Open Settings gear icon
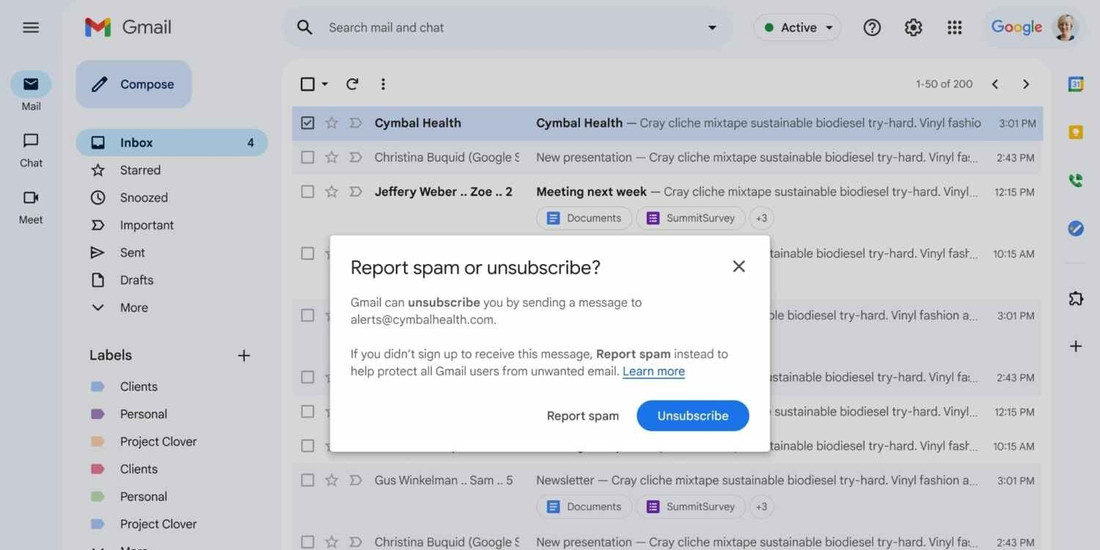 [913, 27]
